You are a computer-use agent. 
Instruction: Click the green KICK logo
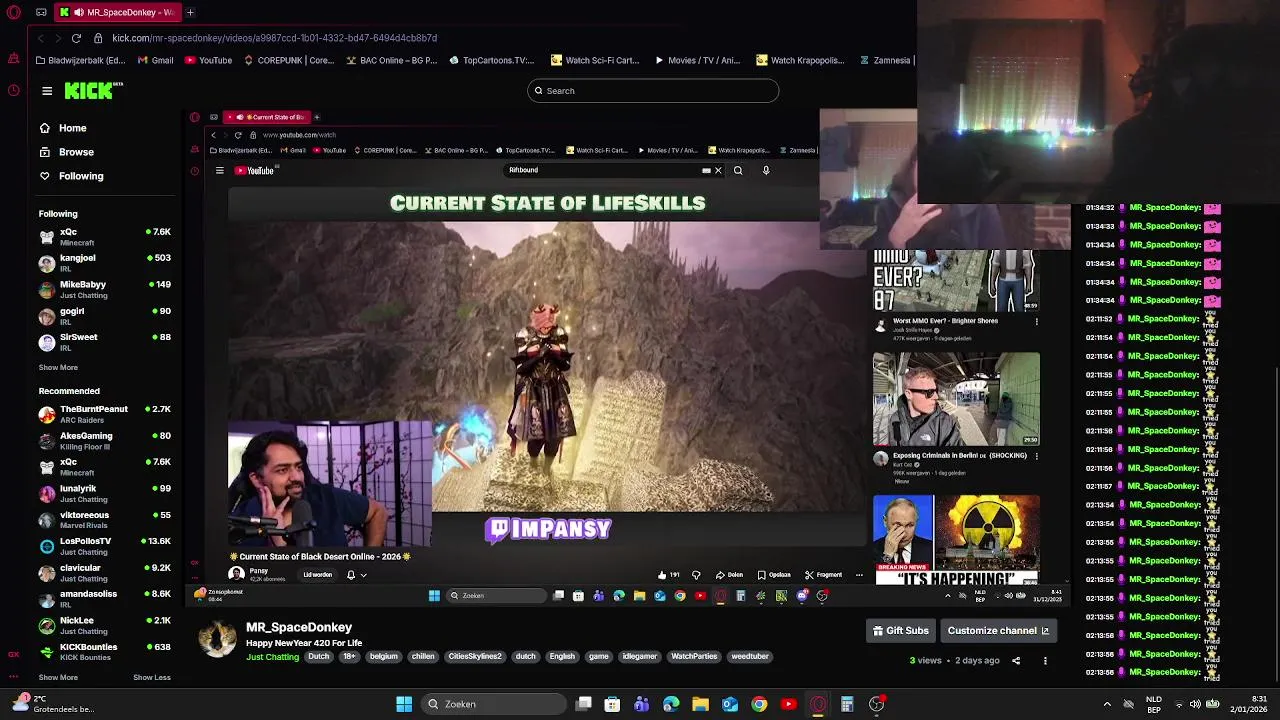point(91,91)
